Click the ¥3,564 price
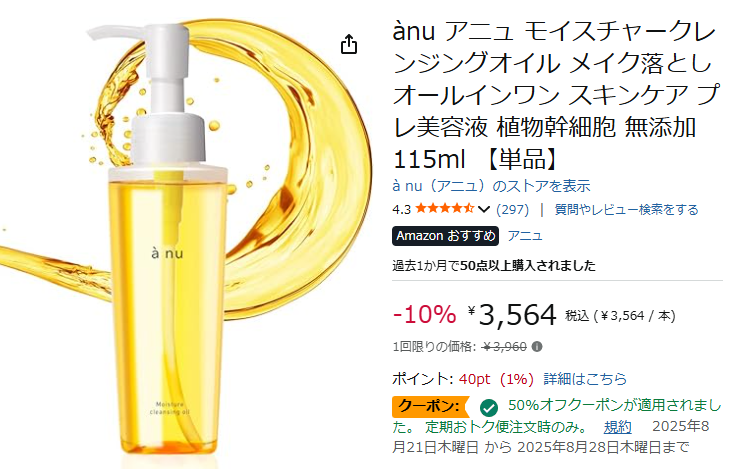Viewport: 737px width, 469px height. pyautogui.click(x=512, y=315)
